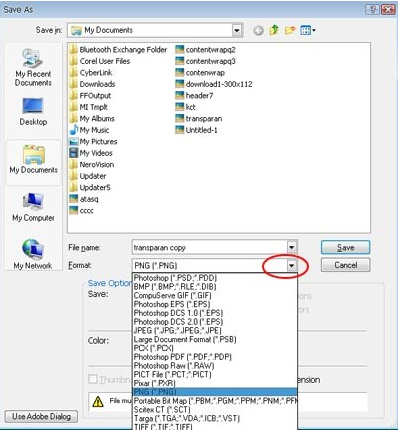Choose CompuServe GIF format
This screenshot has height=431, width=398.
pos(215,295)
